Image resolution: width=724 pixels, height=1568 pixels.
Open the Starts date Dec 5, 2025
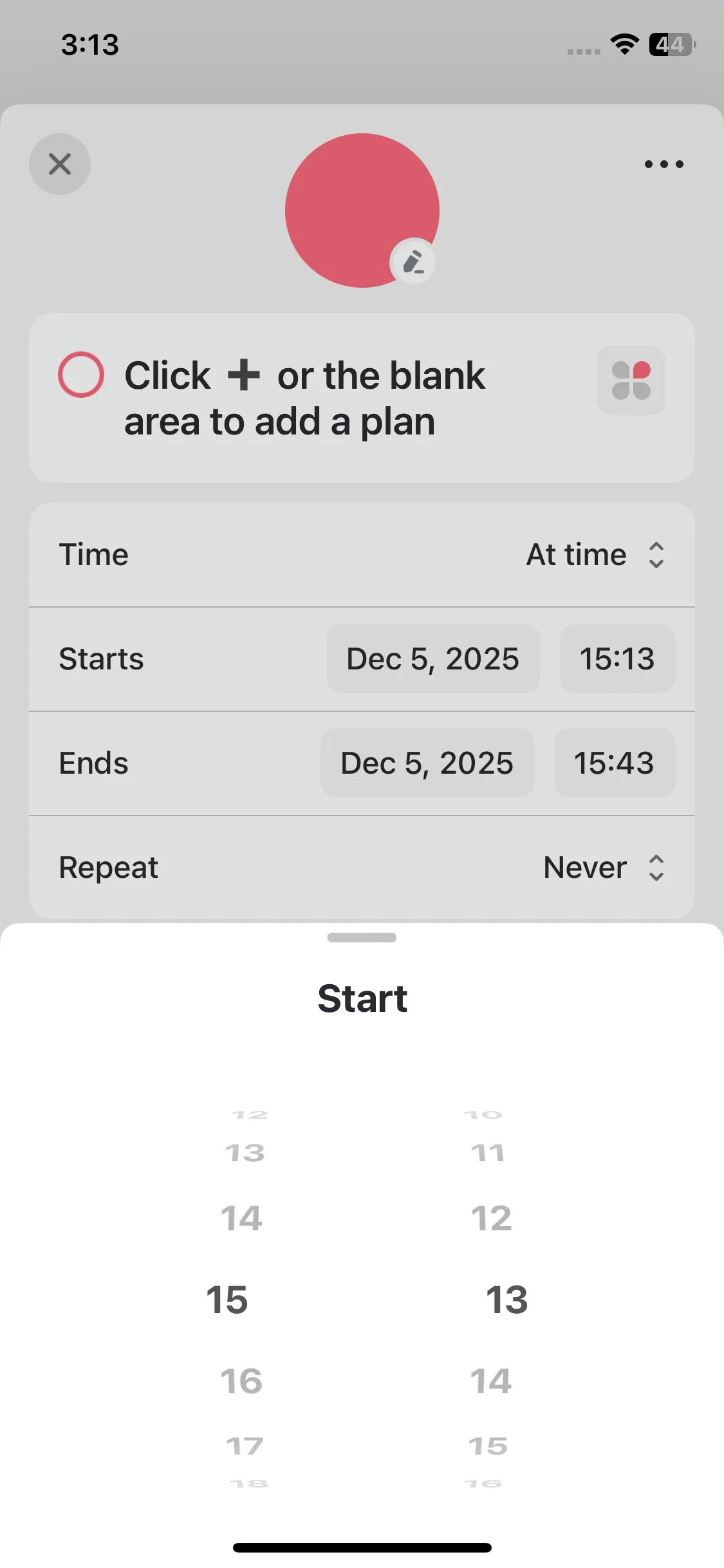432,659
